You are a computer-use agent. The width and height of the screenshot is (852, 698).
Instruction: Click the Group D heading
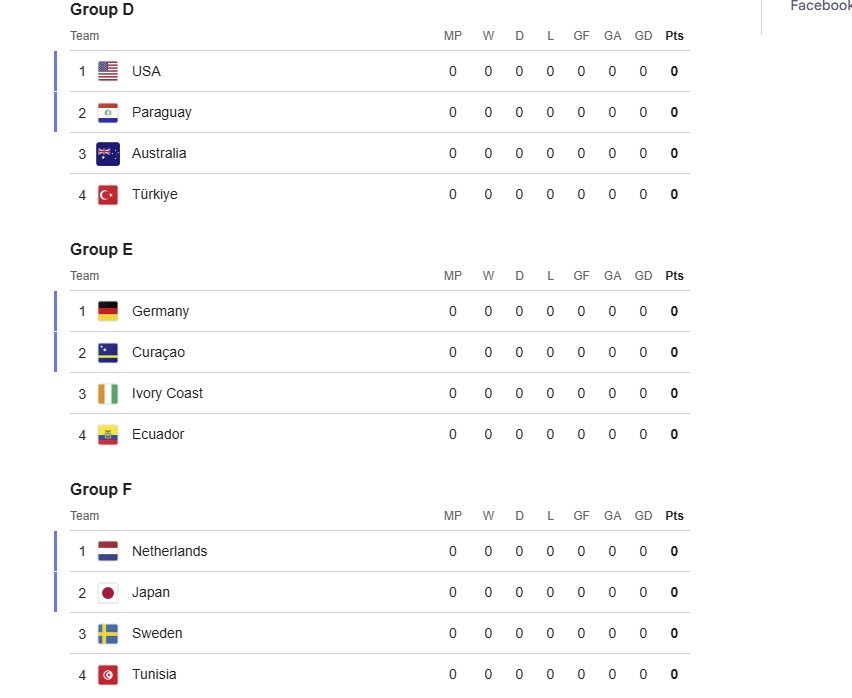tap(101, 10)
